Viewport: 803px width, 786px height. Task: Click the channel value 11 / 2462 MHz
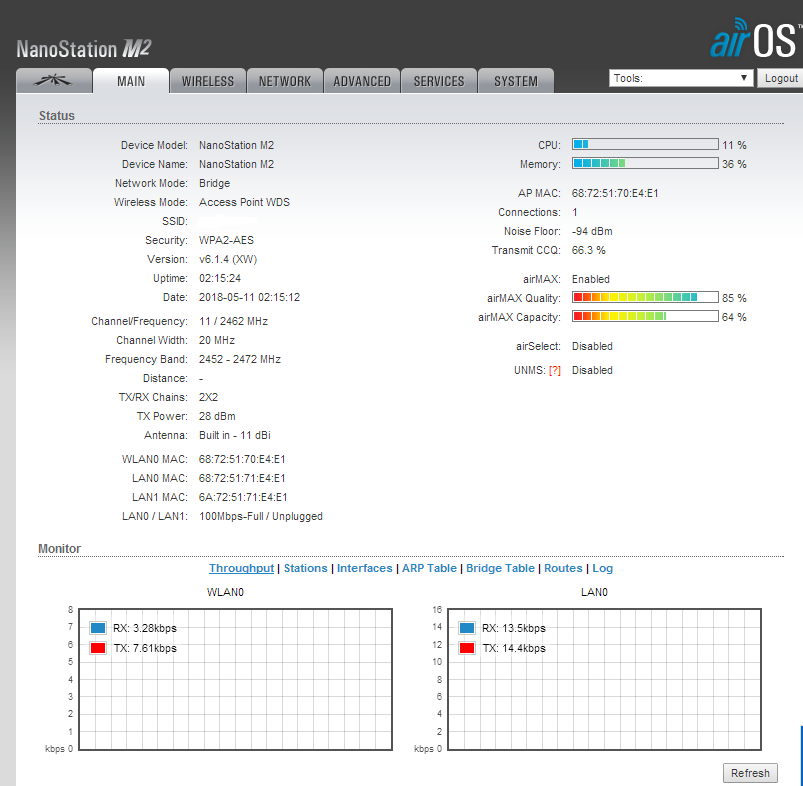(234, 321)
